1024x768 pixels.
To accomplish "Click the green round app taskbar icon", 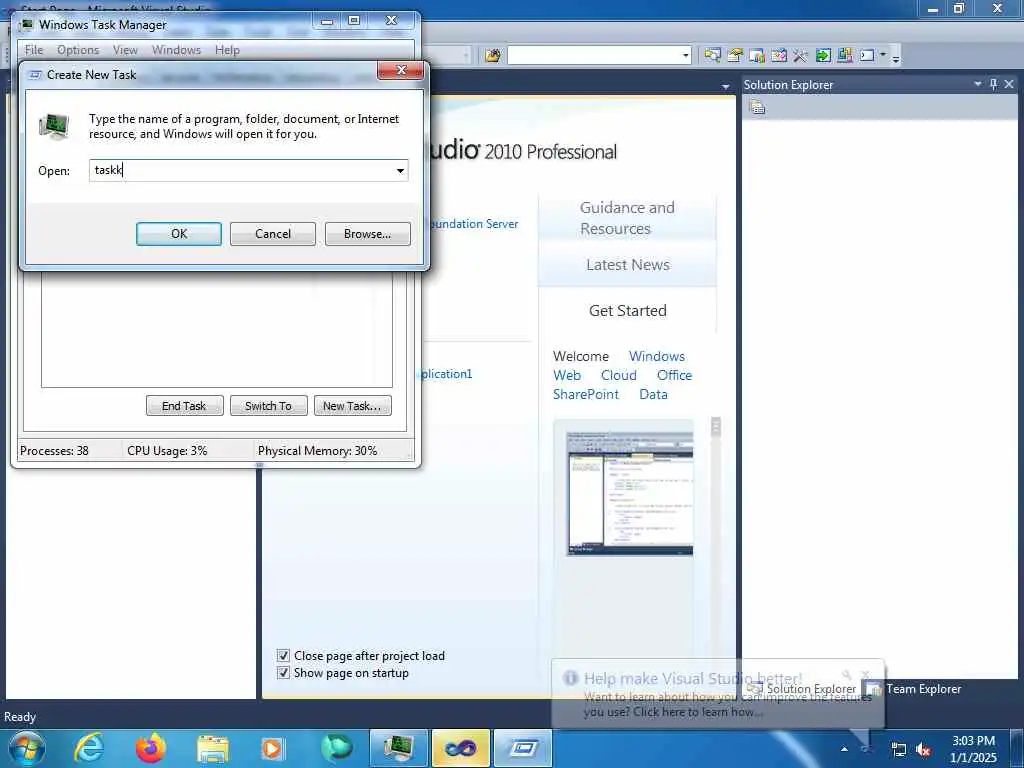I will tap(337, 748).
